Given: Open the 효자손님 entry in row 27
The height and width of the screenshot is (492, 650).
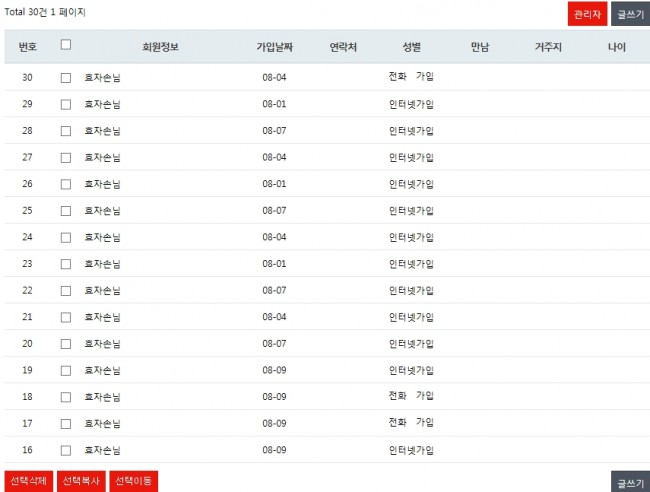Looking at the screenshot, I should pos(102,158).
